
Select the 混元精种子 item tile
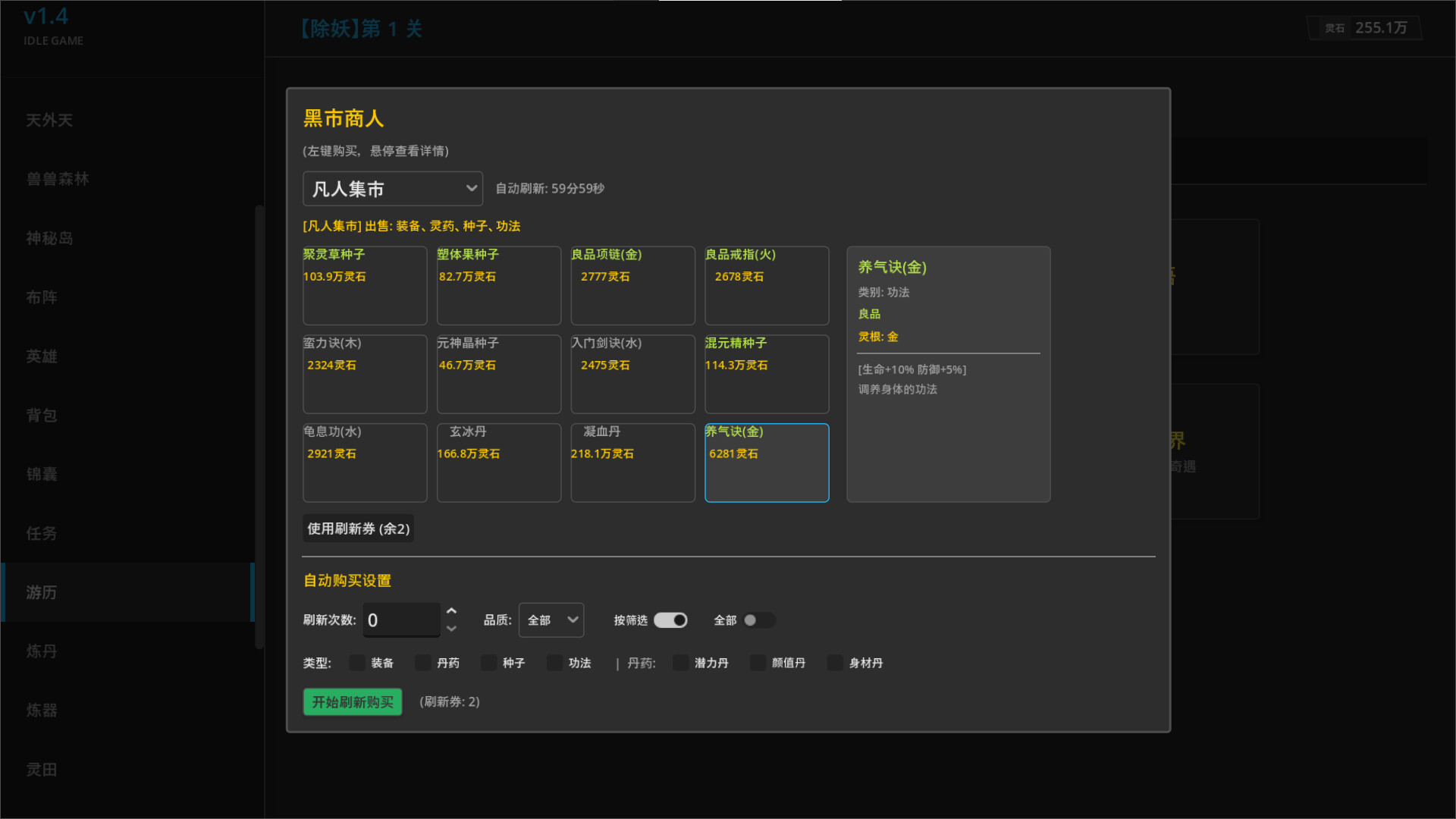coord(766,374)
